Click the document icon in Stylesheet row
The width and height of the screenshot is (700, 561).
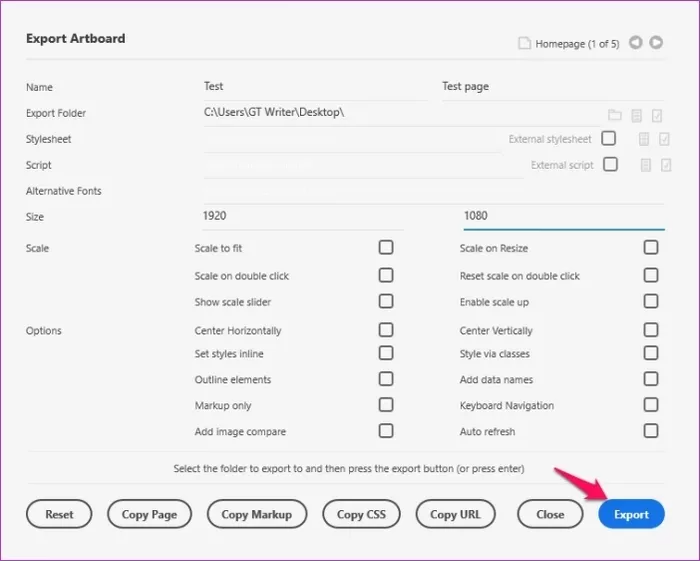pos(645,140)
